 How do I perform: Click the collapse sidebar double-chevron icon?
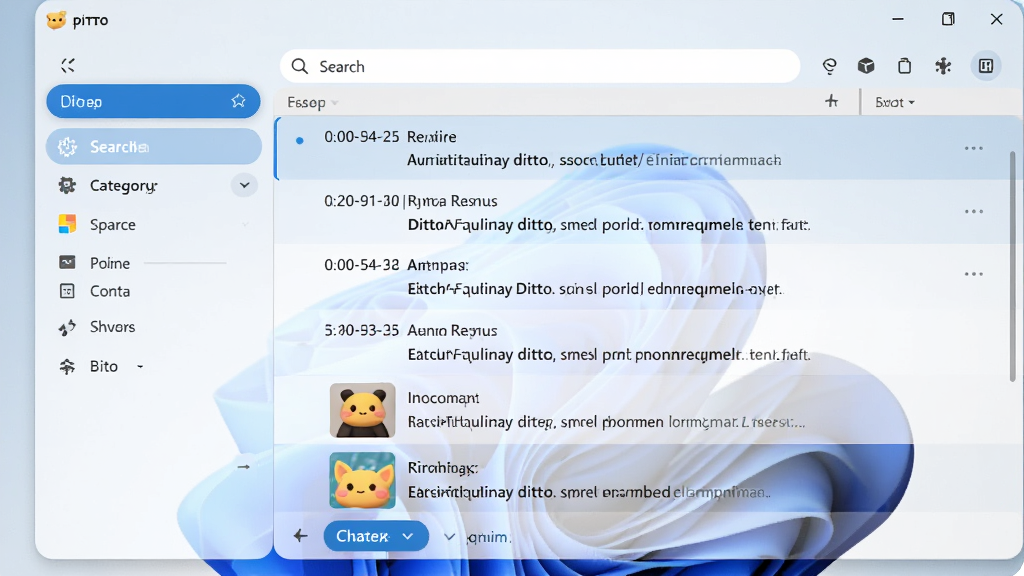click(68, 65)
